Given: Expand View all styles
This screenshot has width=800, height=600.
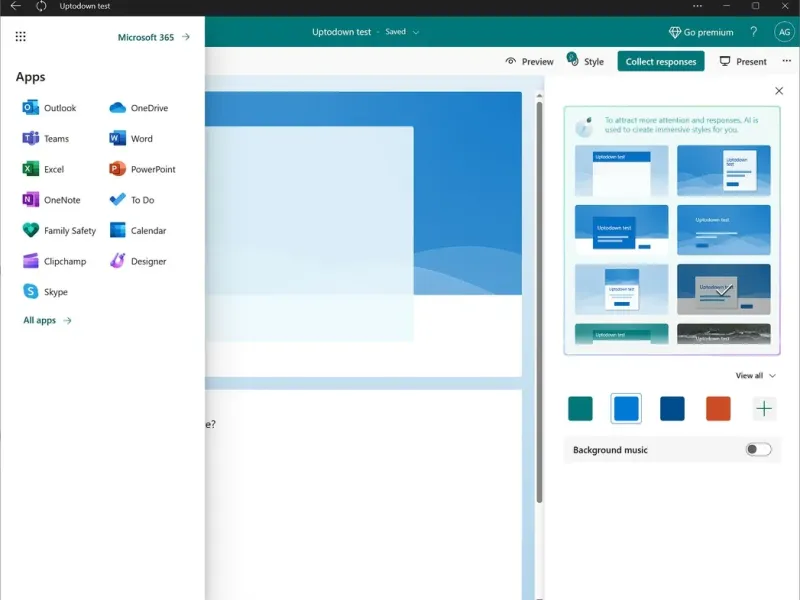Looking at the screenshot, I should point(756,376).
